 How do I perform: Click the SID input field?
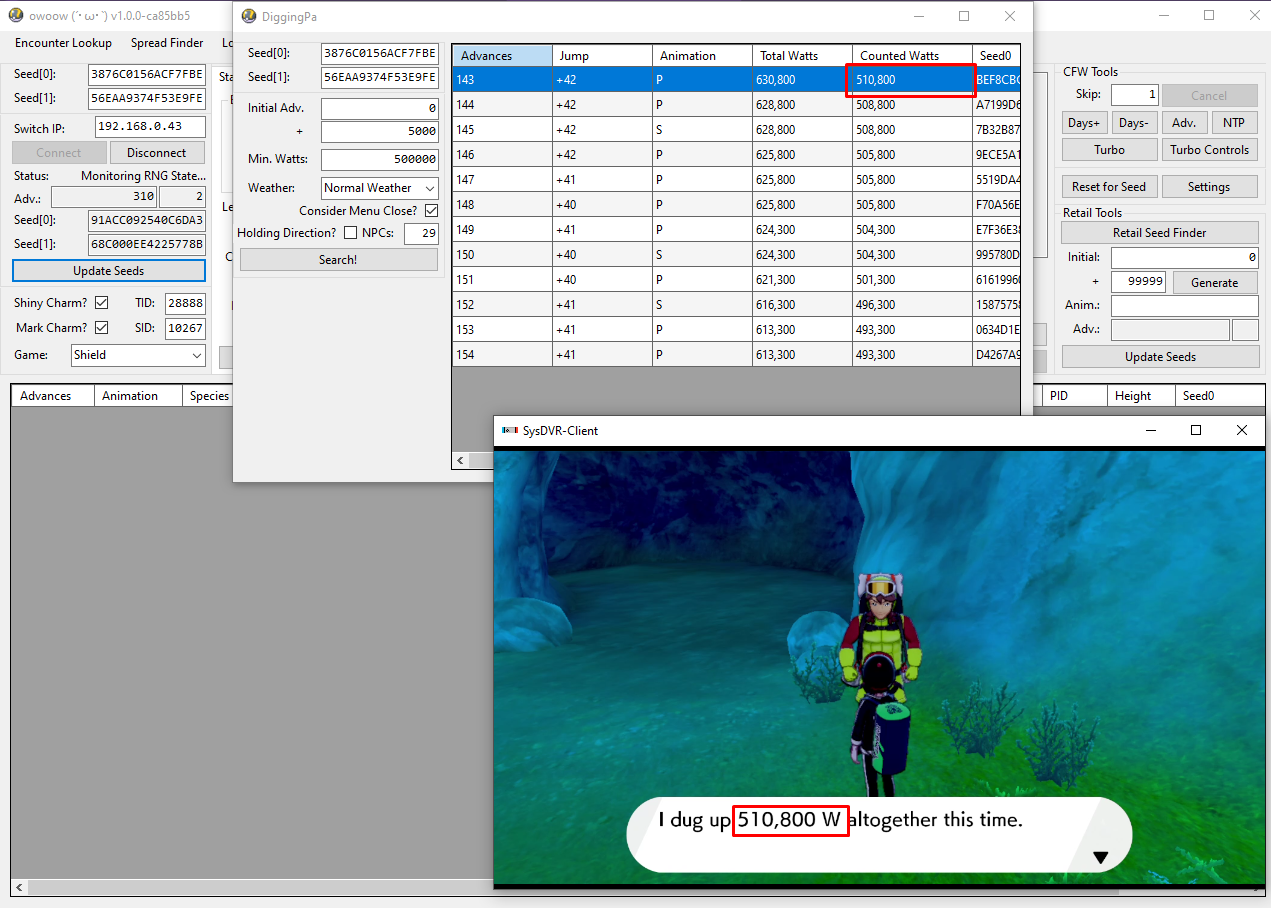pos(185,327)
